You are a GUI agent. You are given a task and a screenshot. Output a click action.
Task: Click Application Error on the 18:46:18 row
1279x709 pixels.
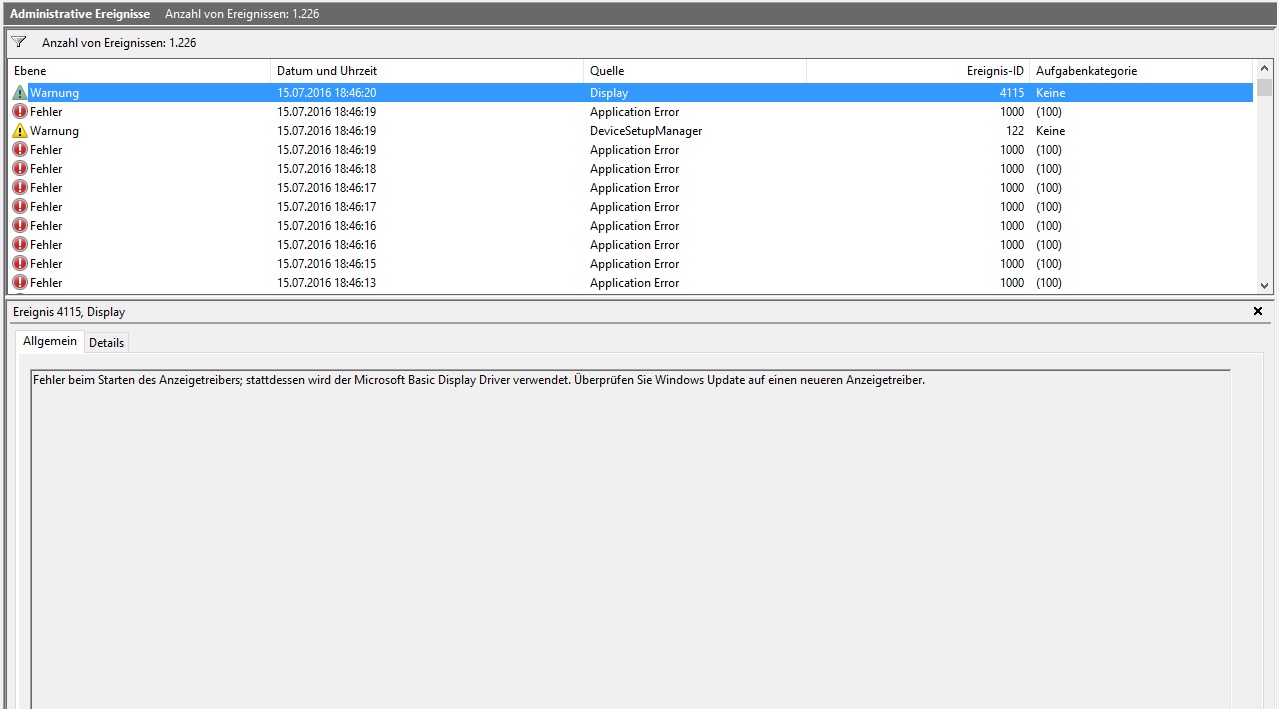[634, 169]
